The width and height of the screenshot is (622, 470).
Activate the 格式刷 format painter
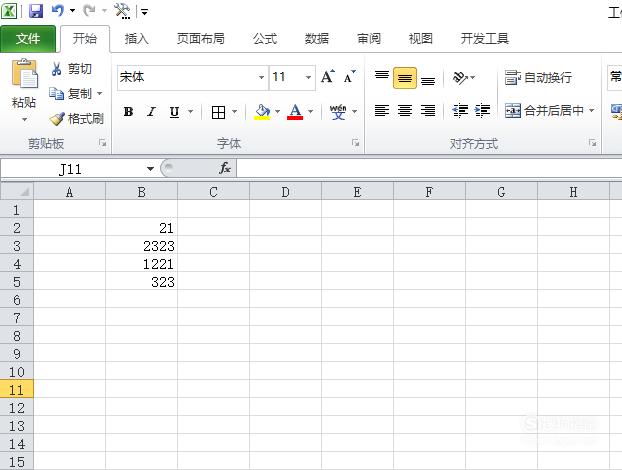point(77,119)
